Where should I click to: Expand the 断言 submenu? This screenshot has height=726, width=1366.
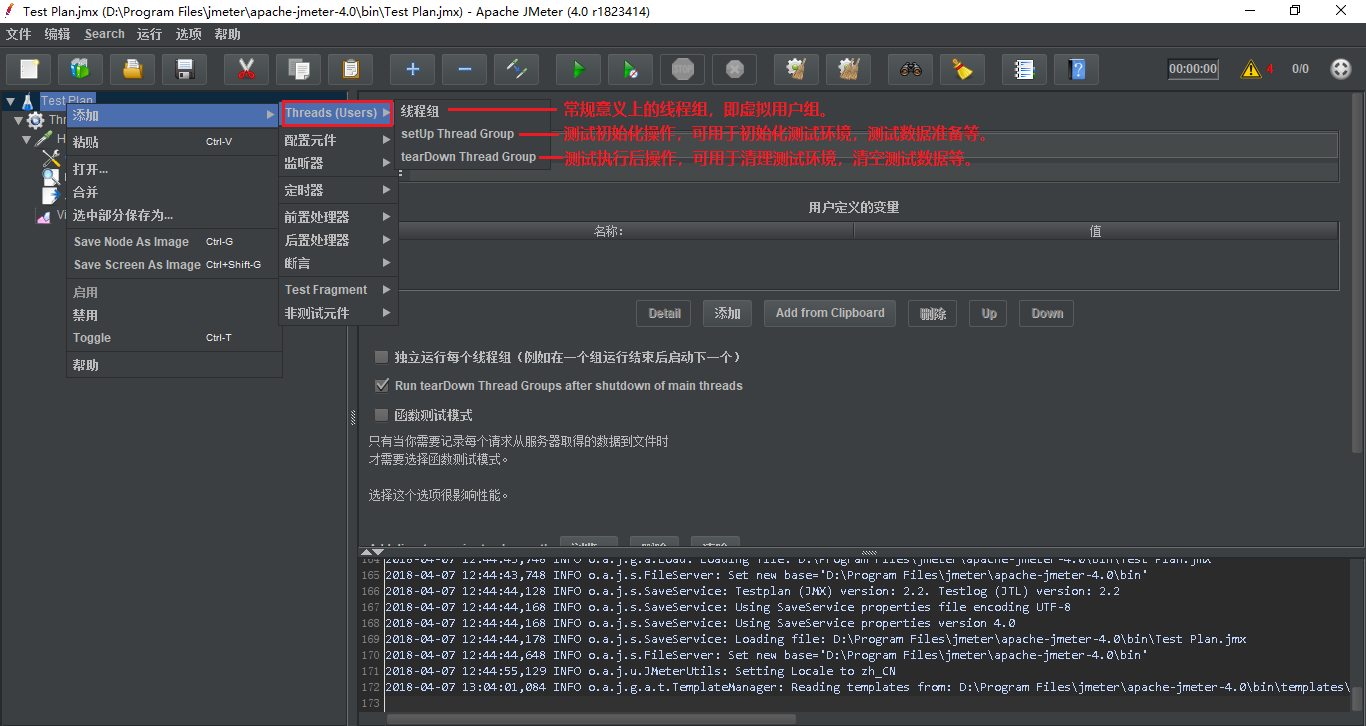338,263
